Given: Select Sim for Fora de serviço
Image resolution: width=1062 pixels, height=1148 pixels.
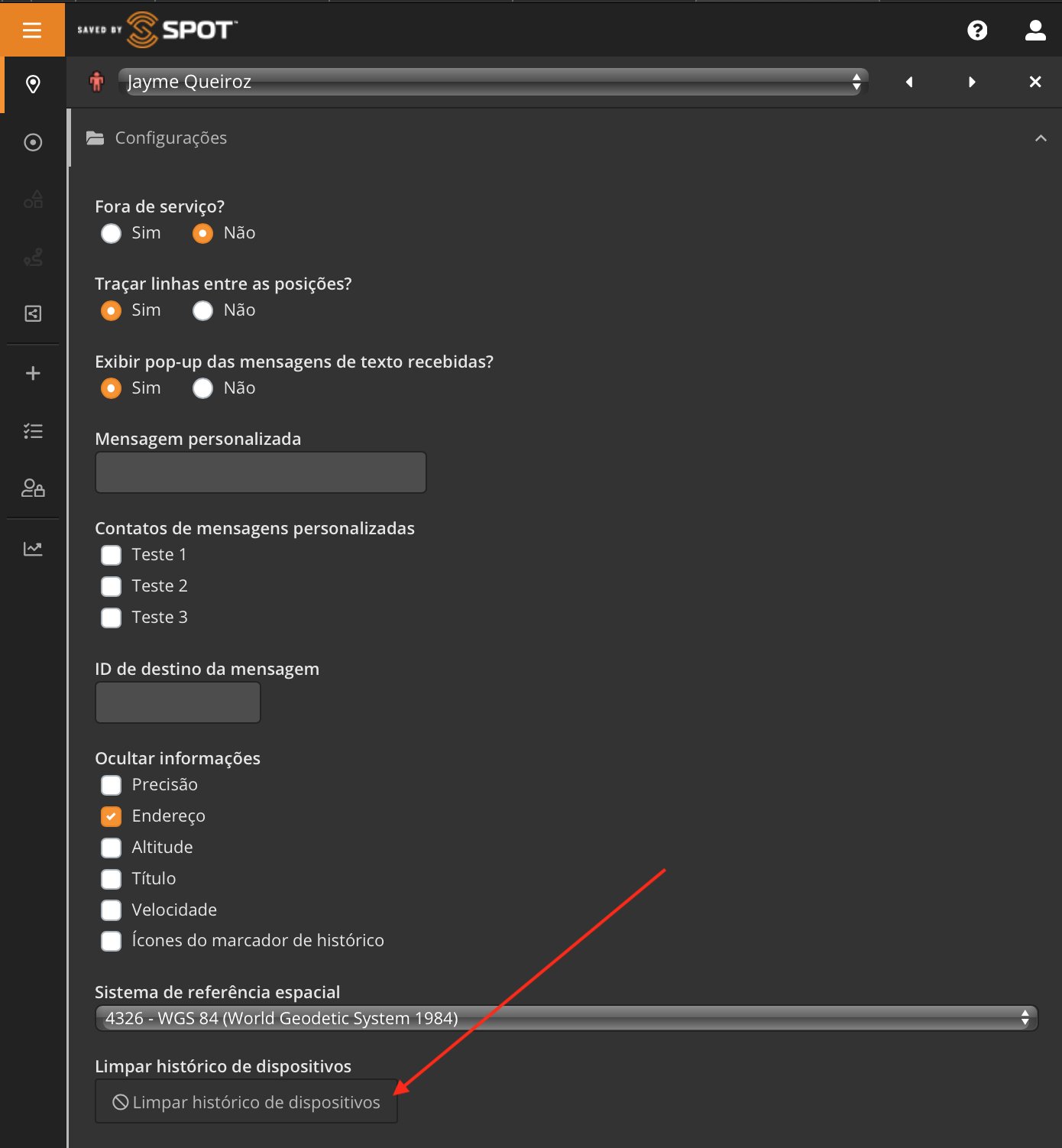Looking at the screenshot, I should (112, 233).
